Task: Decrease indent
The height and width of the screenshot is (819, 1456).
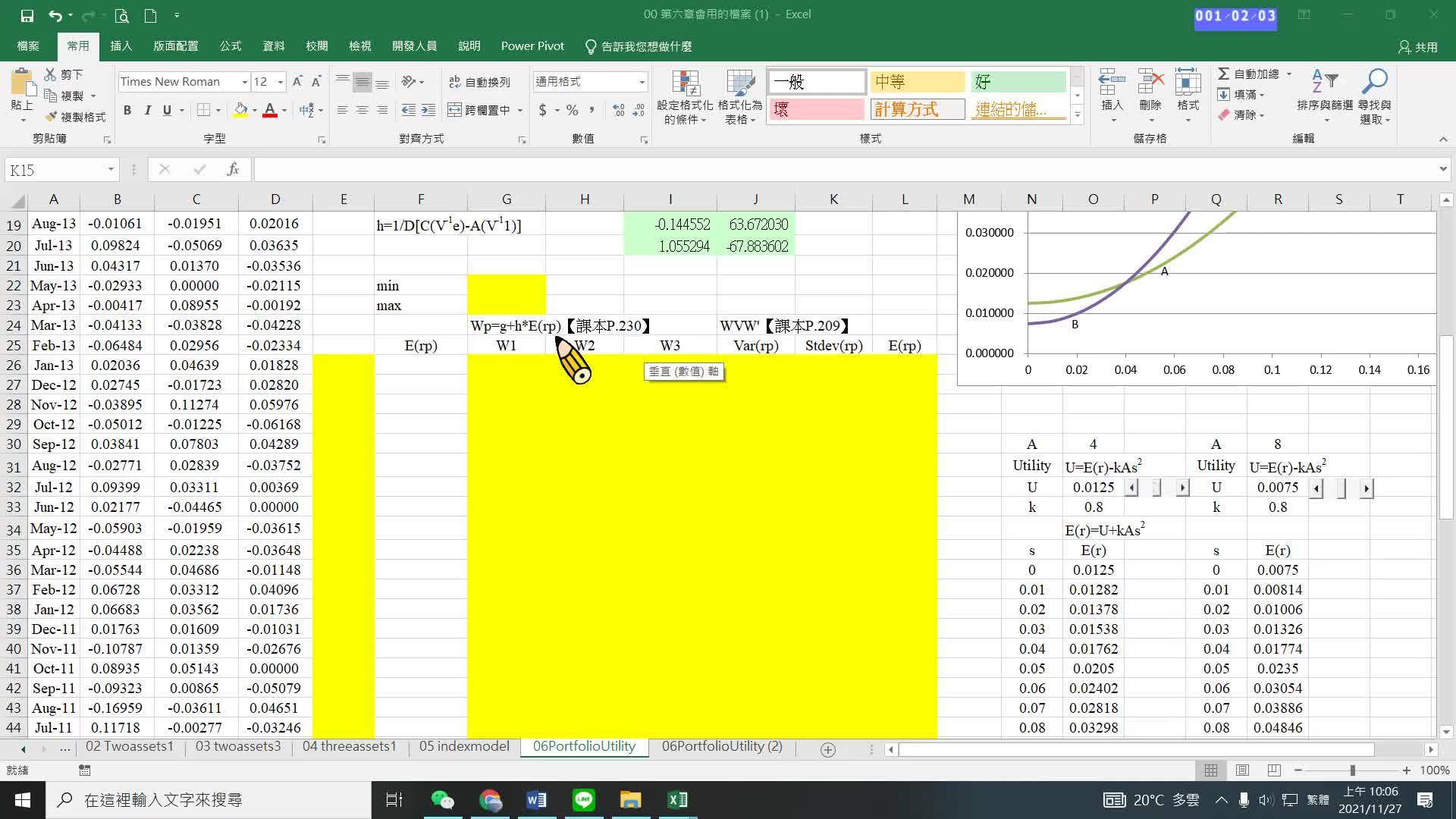Action: tap(409, 110)
